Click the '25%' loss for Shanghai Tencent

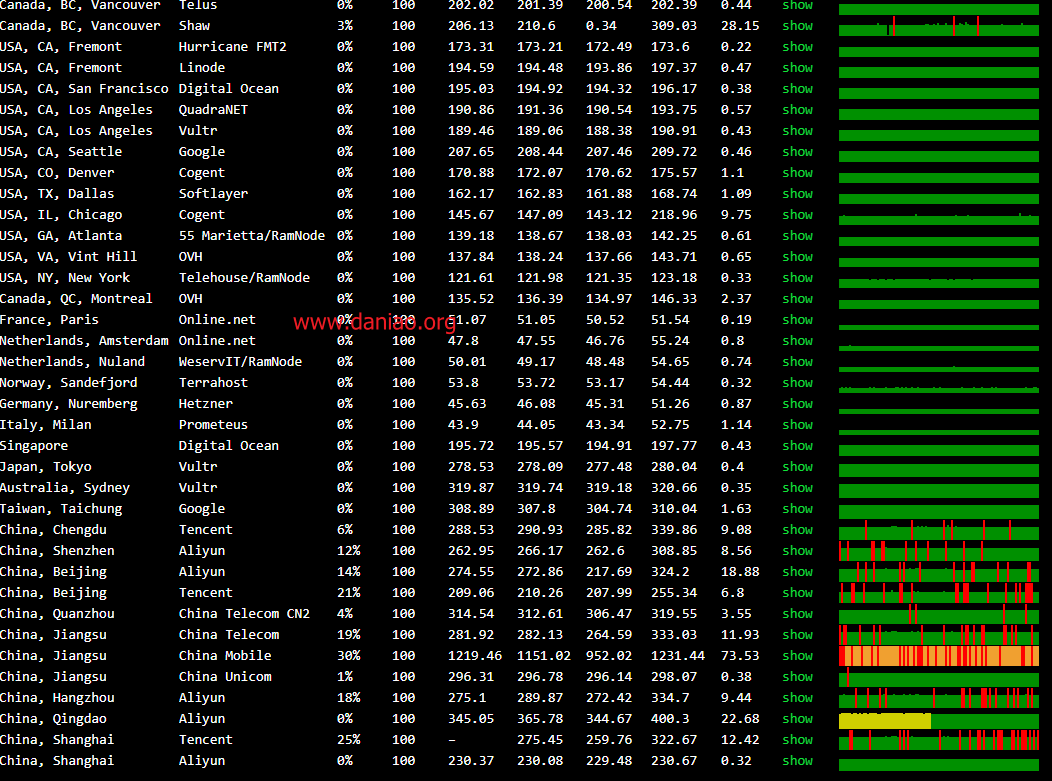click(348, 739)
